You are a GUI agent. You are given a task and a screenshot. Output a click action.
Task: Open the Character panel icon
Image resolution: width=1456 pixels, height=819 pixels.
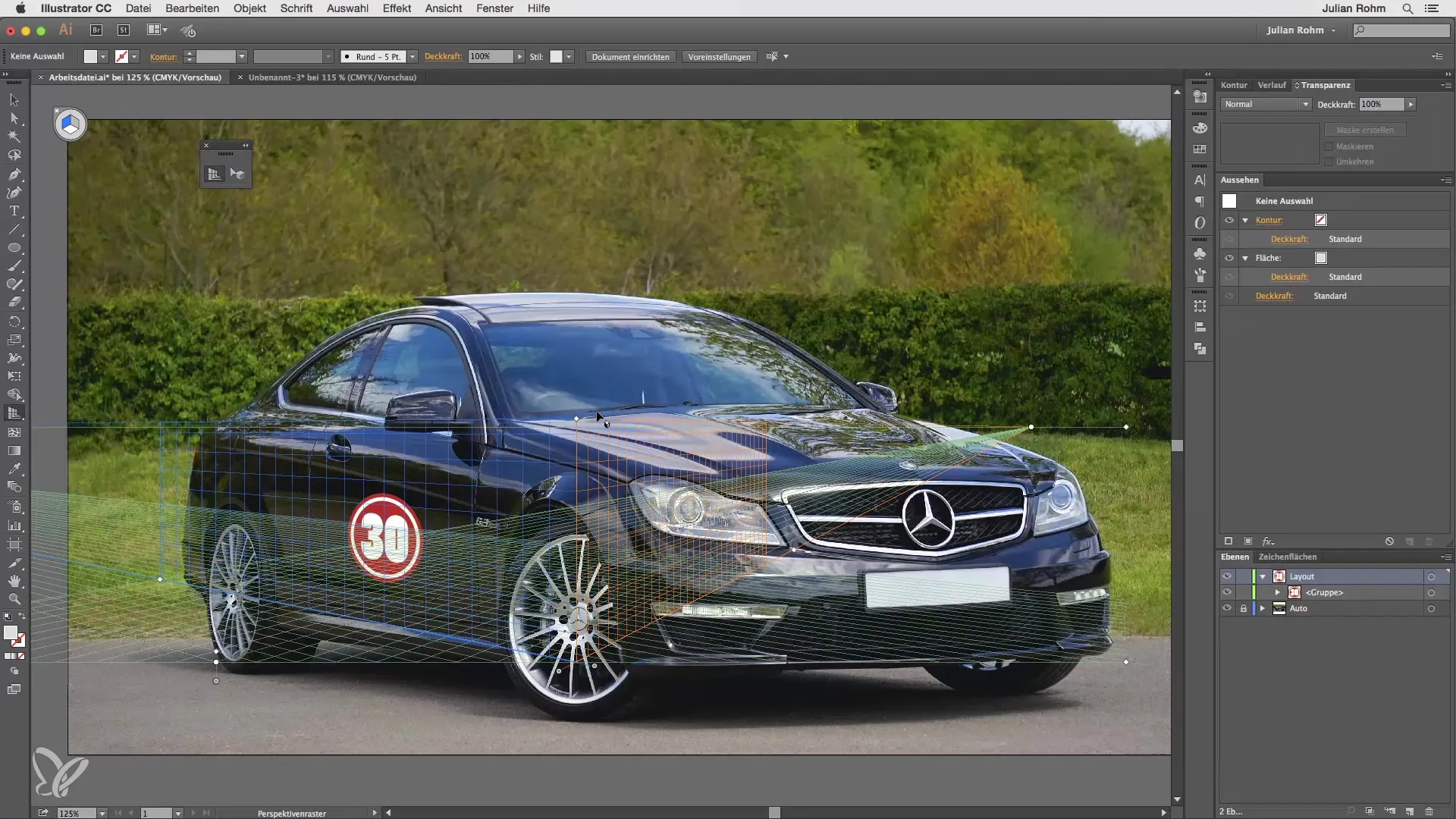[1200, 180]
